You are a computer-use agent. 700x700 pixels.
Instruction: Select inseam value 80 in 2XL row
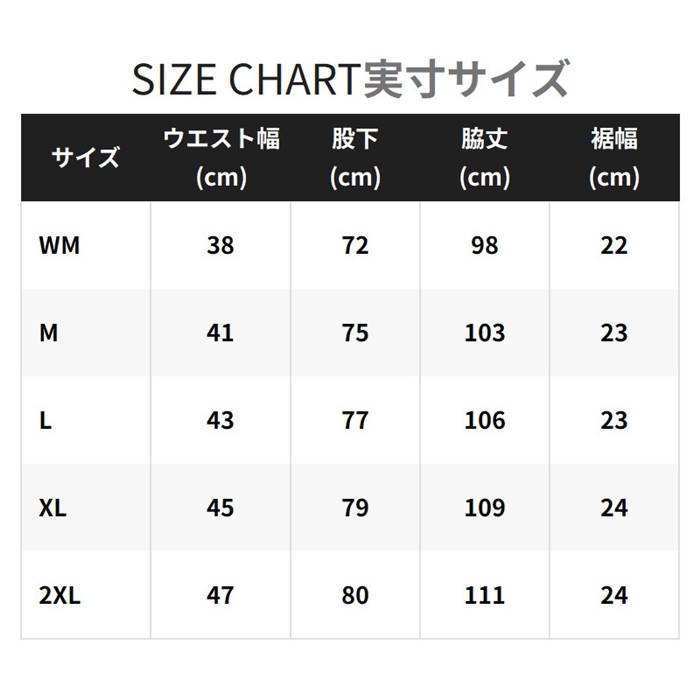[355, 595]
